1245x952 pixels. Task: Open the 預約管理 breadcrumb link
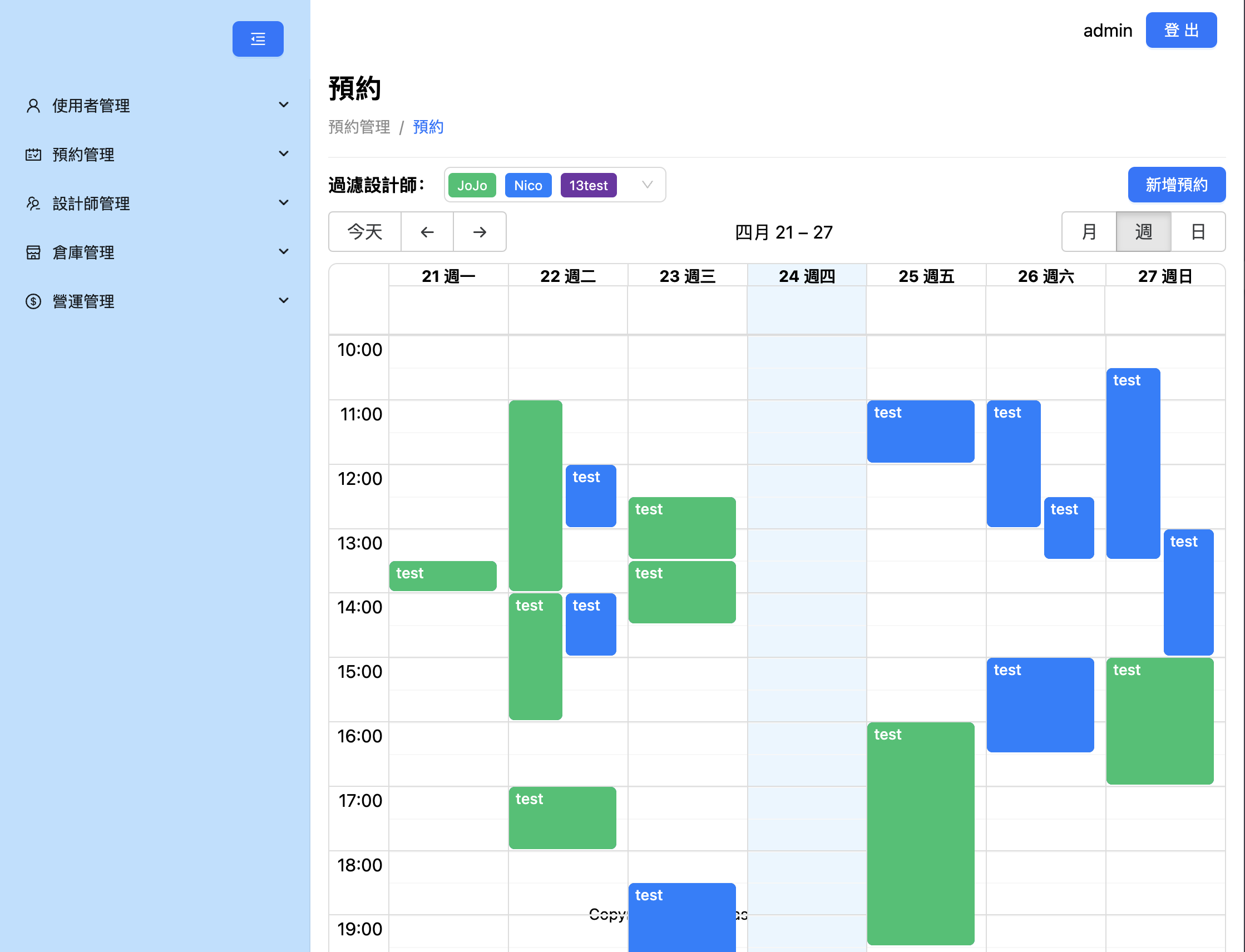(359, 126)
